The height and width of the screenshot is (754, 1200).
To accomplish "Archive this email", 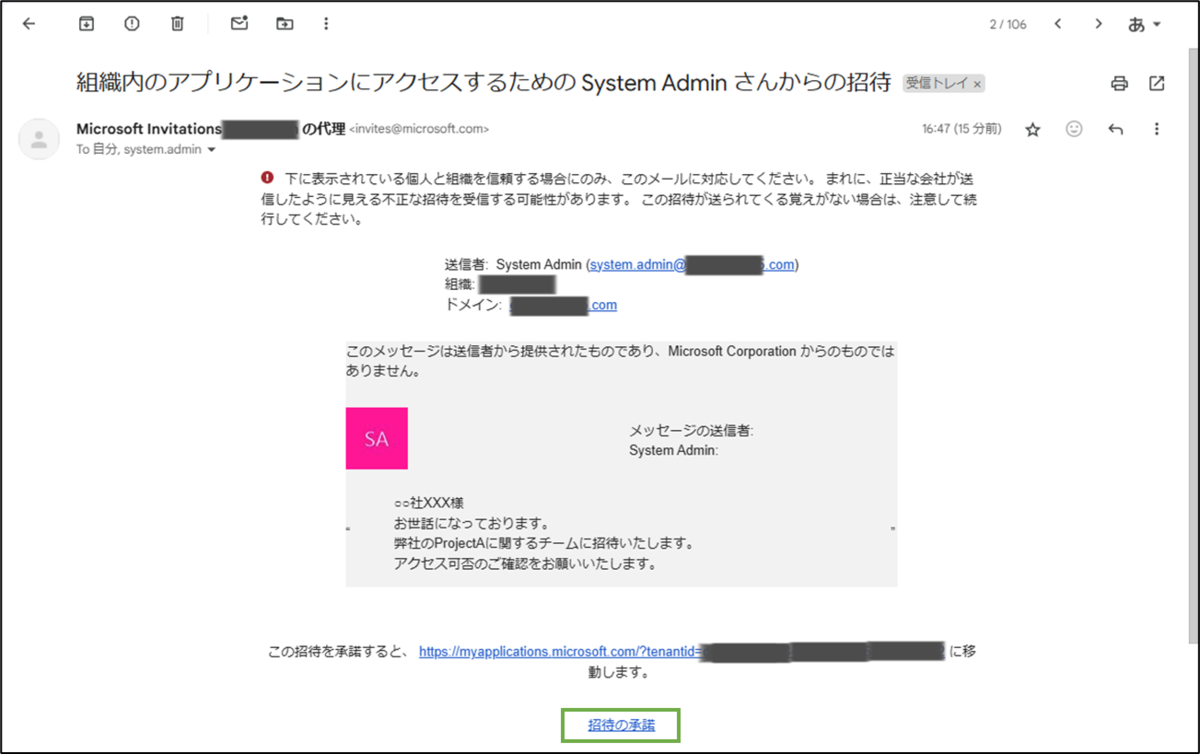I will click(x=86, y=24).
